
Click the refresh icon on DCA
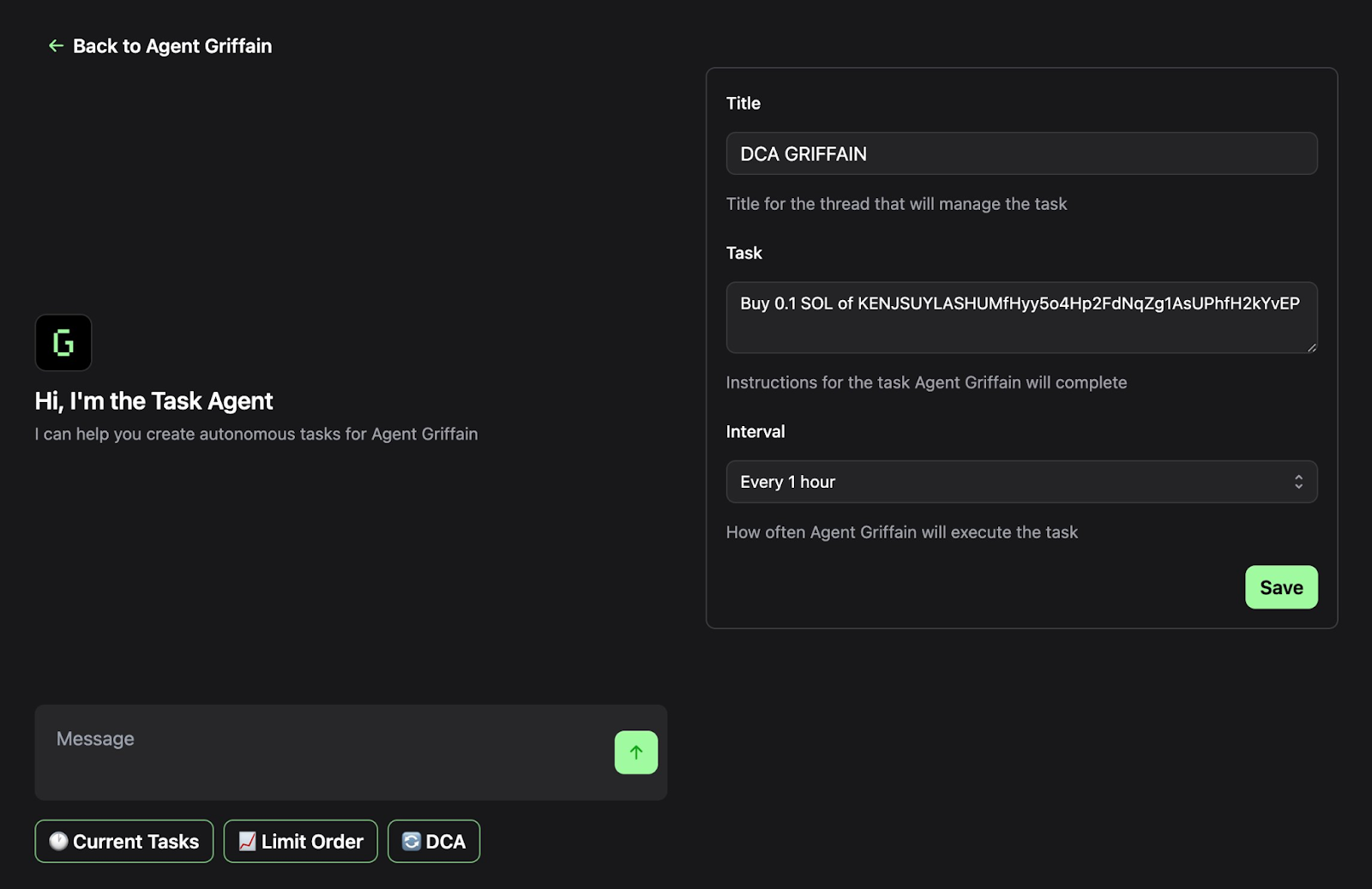tap(411, 841)
